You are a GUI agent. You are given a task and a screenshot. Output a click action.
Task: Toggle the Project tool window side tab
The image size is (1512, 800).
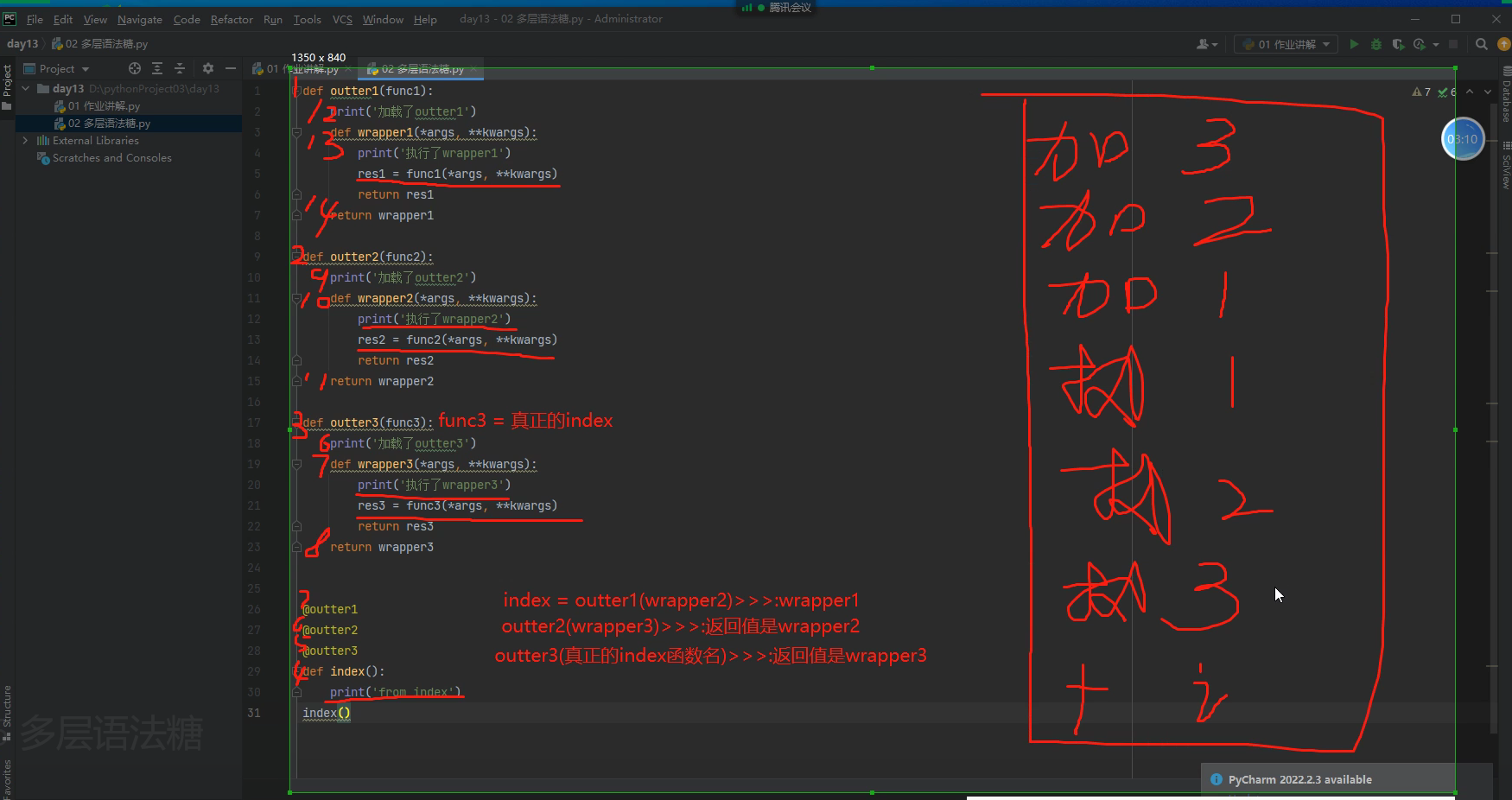(7, 86)
